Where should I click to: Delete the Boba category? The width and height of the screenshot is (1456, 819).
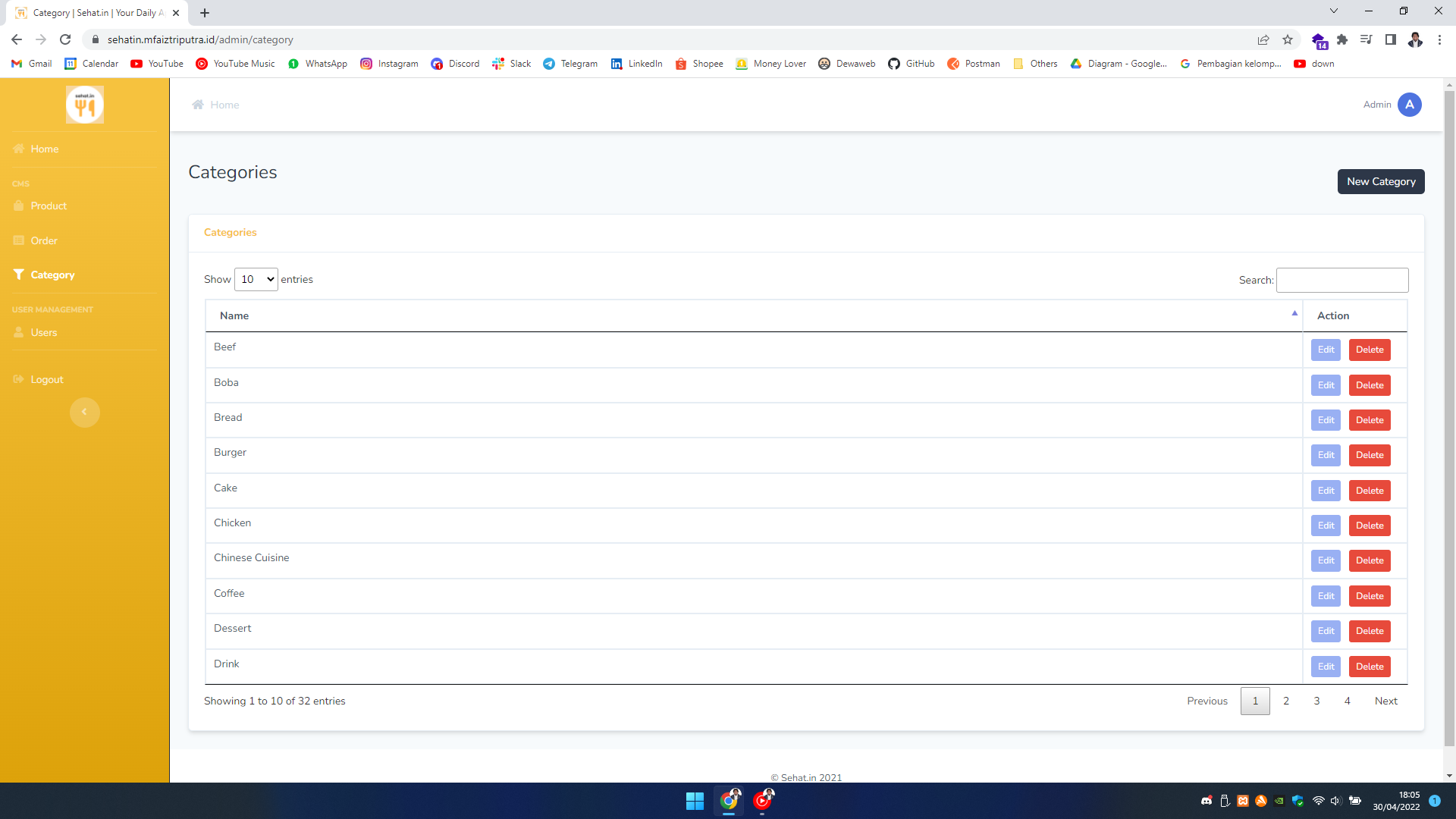(1370, 385)
